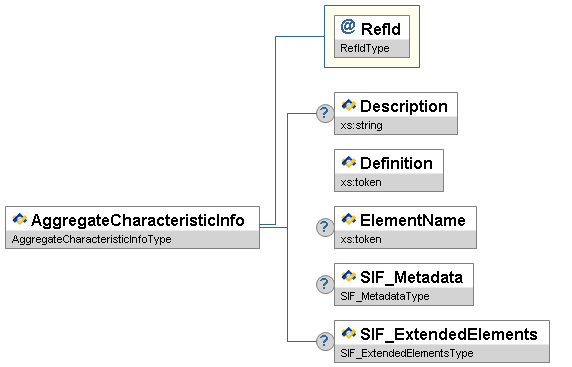This screenshot has height=367, width=572.
Task: Click the element icon beside SIF_Metadata
Action: tap(348, 276)
